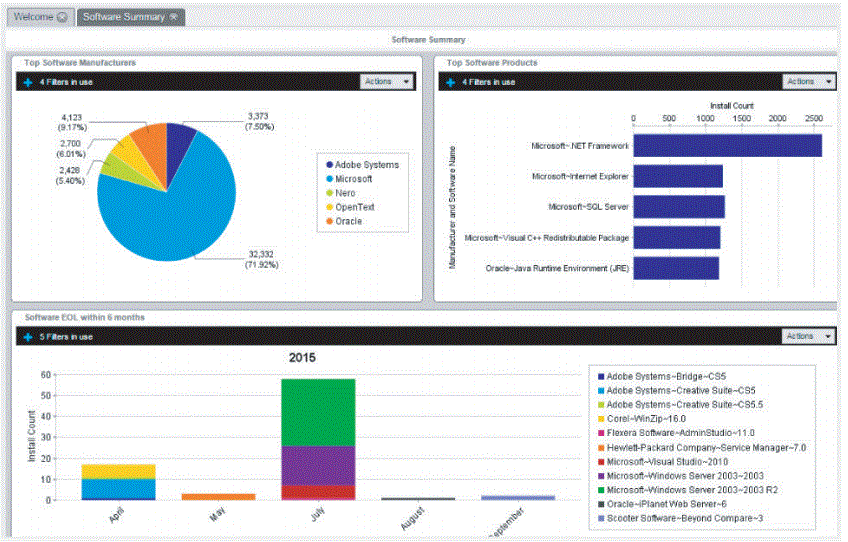Click the Oracle Java Runtime Environment bar
848x542 pixels.
[676, 268]
